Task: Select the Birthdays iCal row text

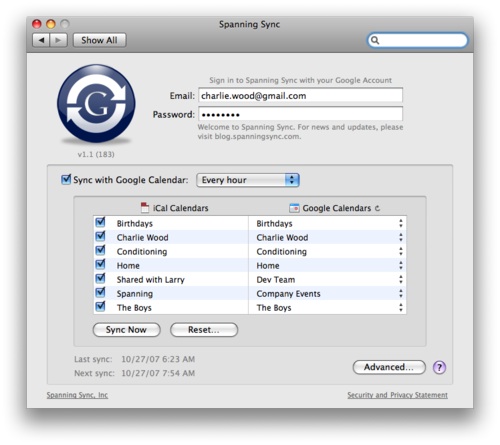Action: pos(135,224)
